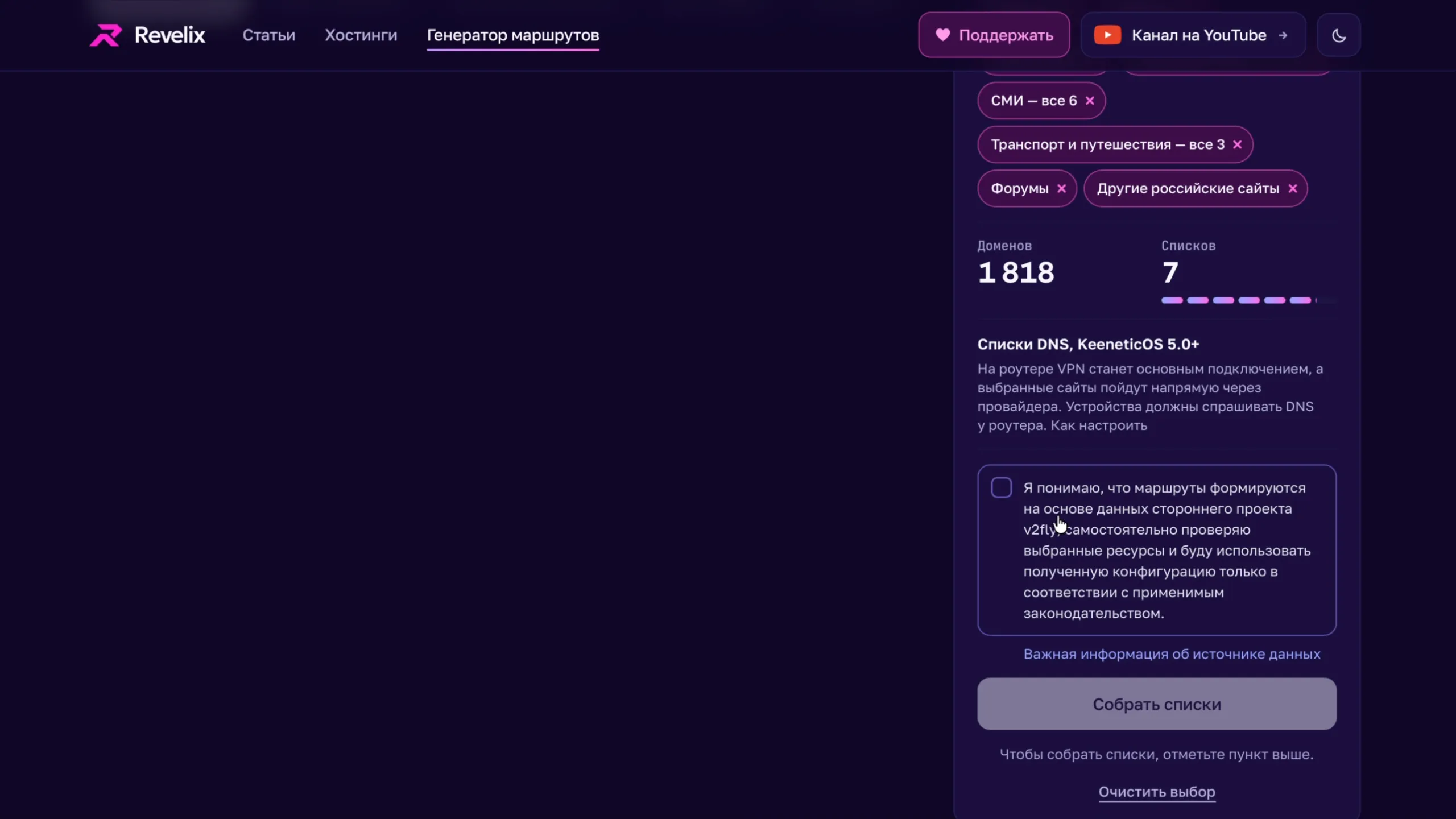The width and height of the screenshot is (1456, 819).
Task: Remove Транспорт и путешествия — все 3 tag
Action: (x=1237, y=144)
